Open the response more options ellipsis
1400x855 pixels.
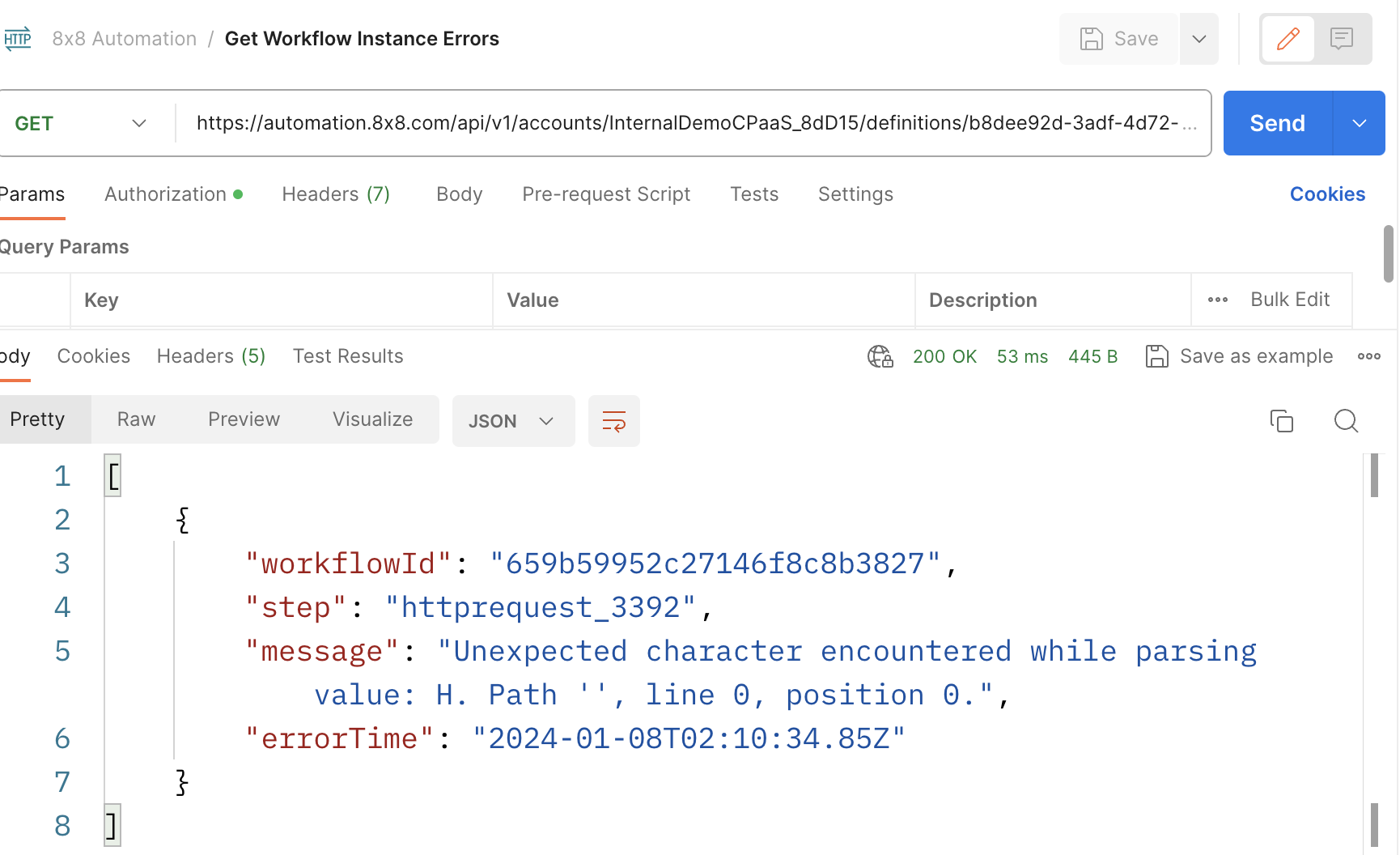pyautogui.click(x=1368, y=356)
